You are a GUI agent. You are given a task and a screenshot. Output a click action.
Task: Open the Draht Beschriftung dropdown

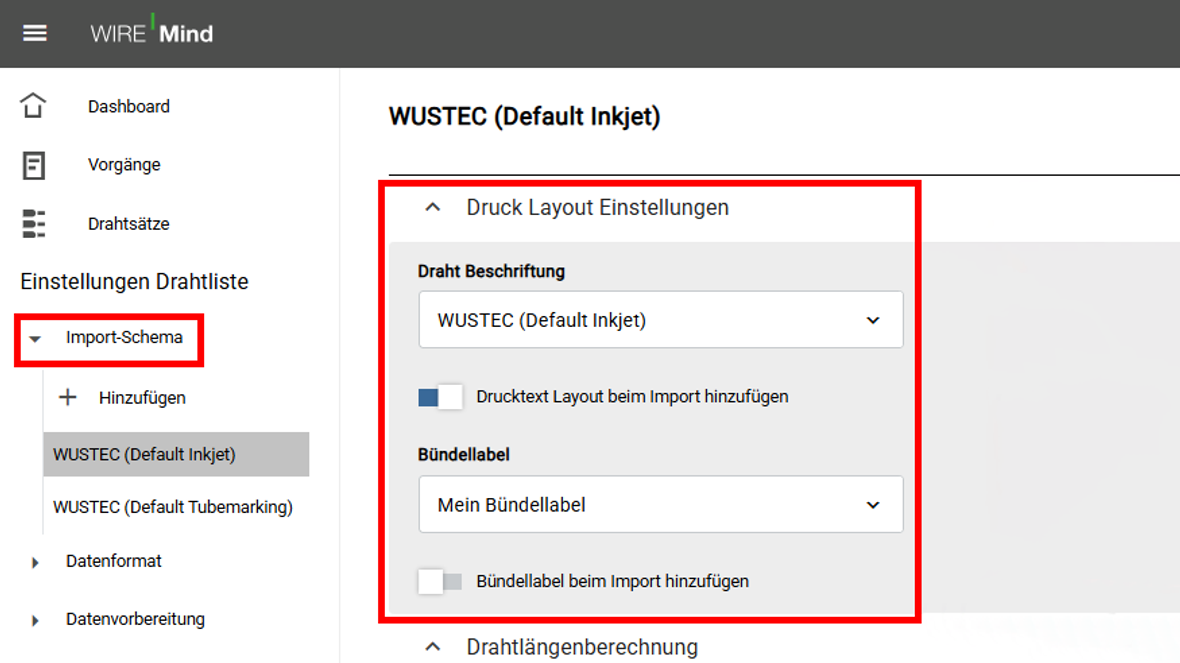click(661, 320)
